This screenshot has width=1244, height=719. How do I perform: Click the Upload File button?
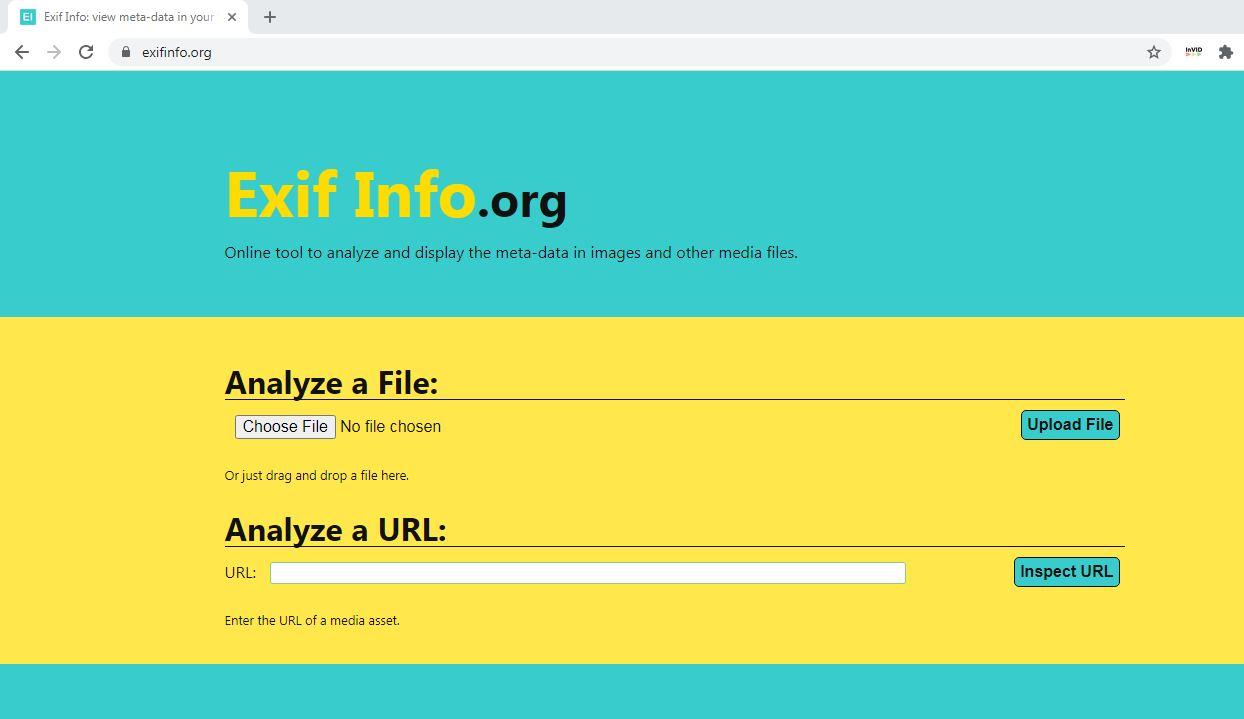[x=1070, y=425]
